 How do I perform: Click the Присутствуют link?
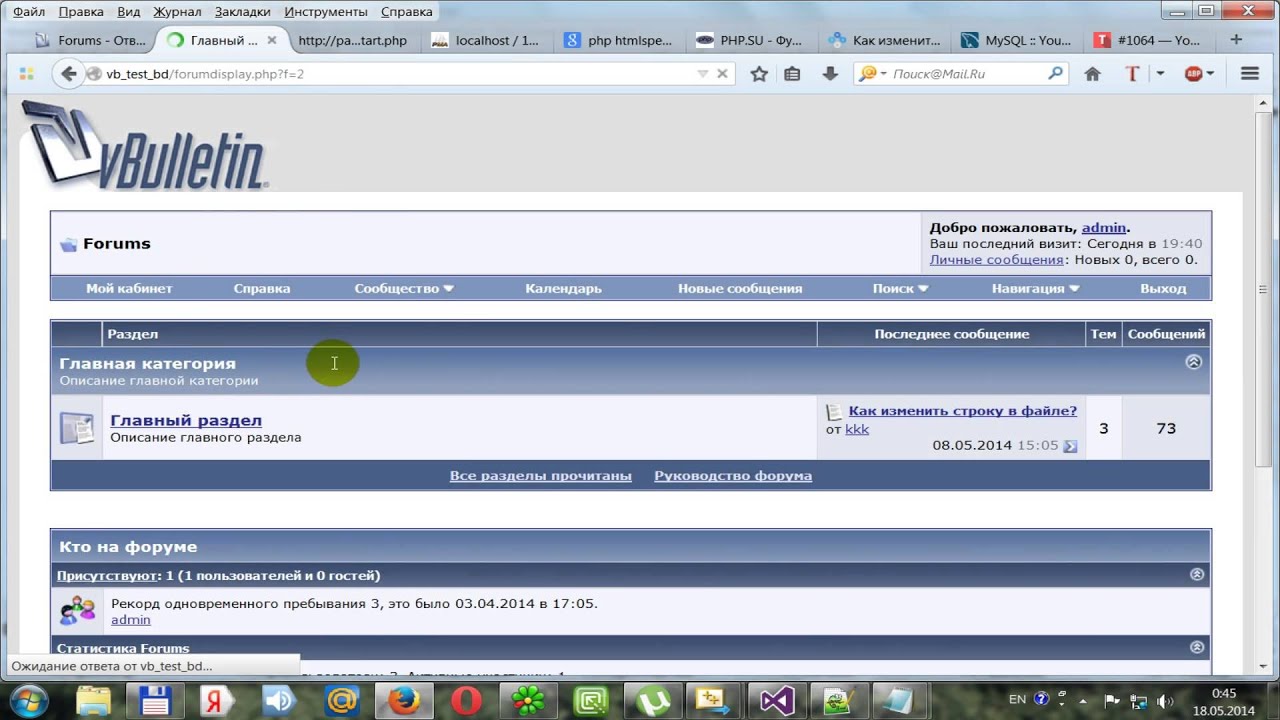tap(107, 576)
